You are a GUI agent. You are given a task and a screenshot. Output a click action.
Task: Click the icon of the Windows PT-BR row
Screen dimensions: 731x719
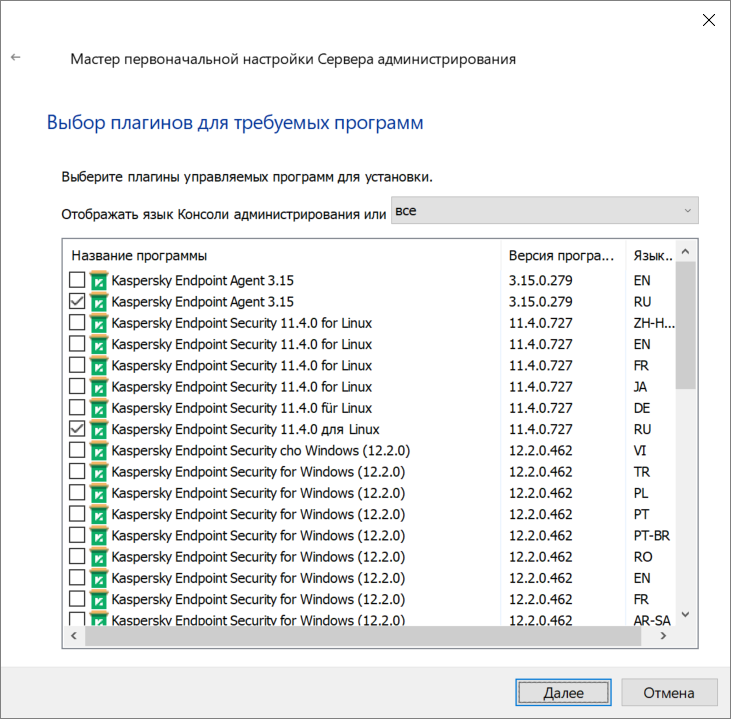point(99,536)
